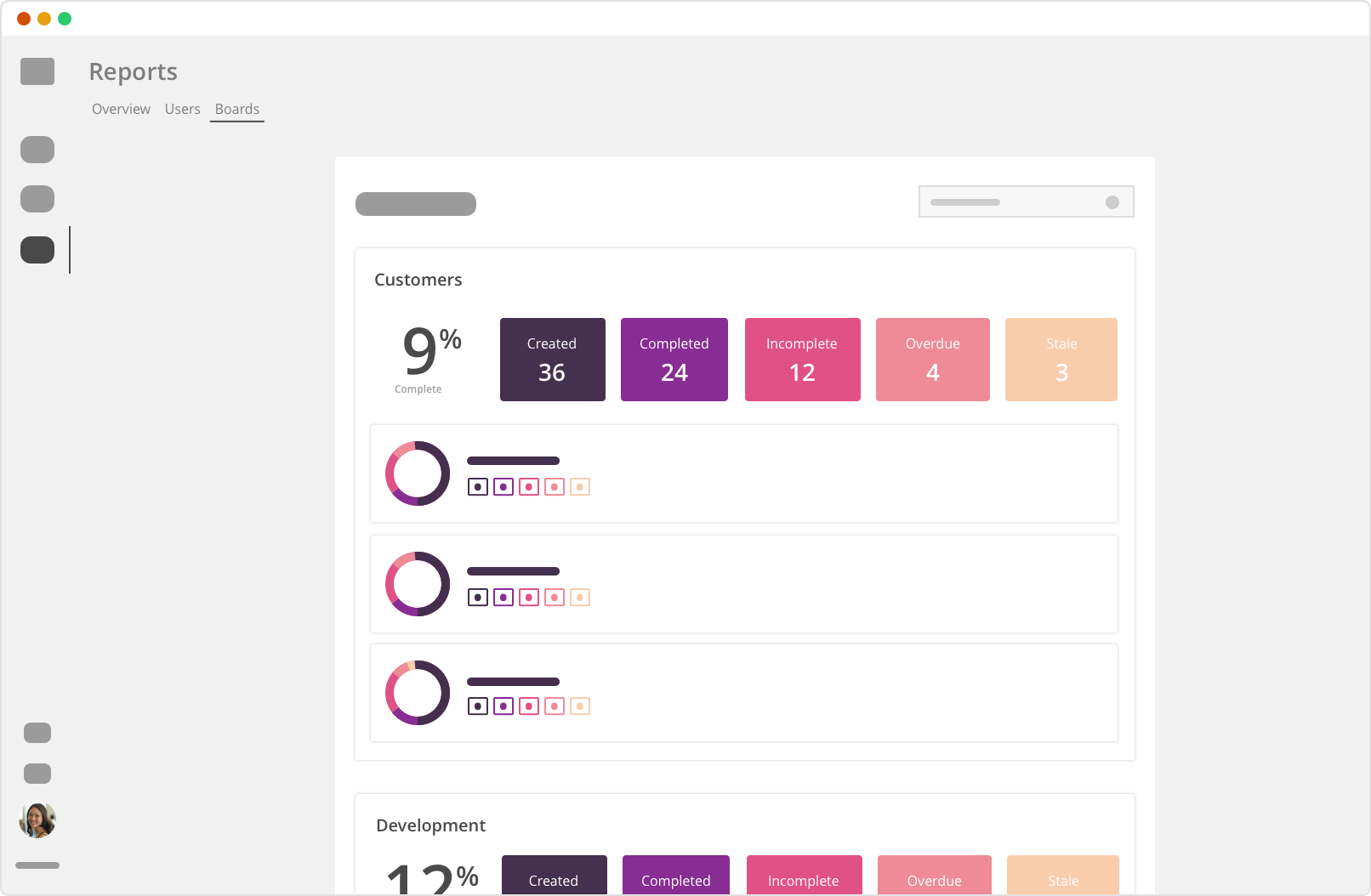This screenshot has height=896, width=1371.
Task: Click the Development Created tile
Action: [555, 875]
